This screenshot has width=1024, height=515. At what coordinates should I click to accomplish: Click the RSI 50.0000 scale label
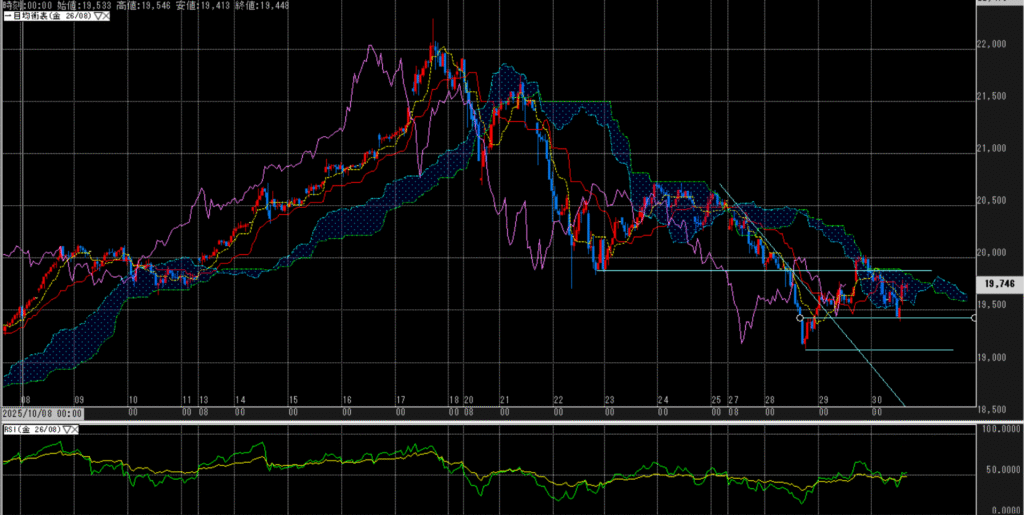[1000, 468]
